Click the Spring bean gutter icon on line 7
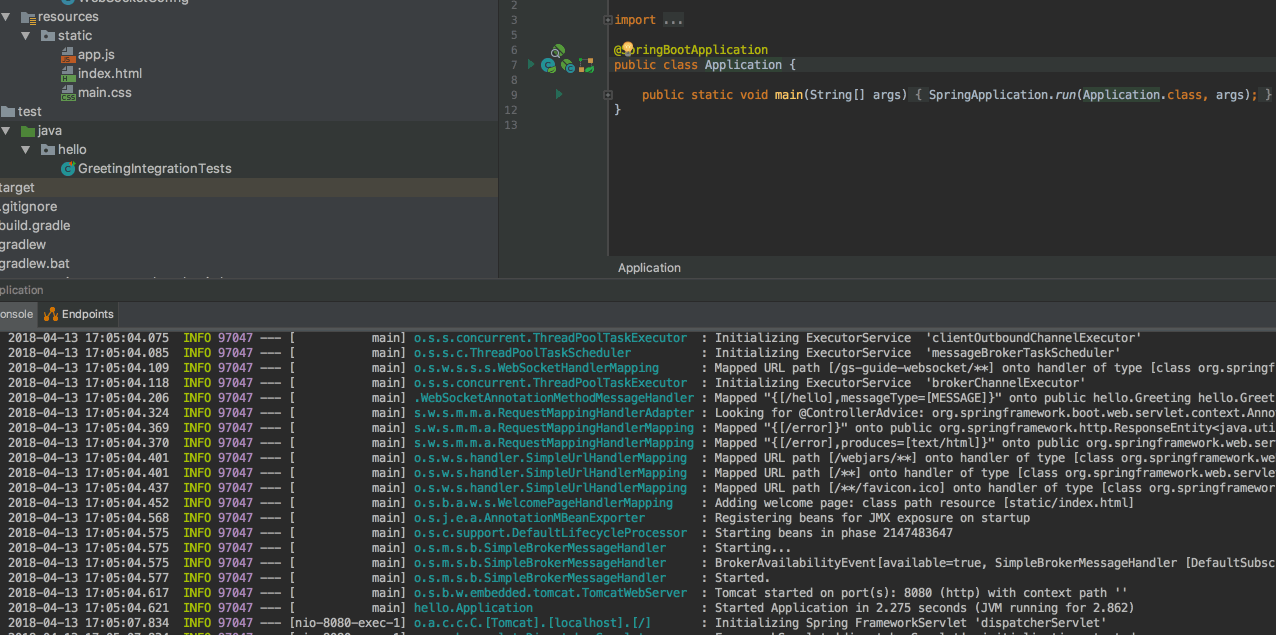This screenshot has height=635, width=1276. (x=548, y=65)
